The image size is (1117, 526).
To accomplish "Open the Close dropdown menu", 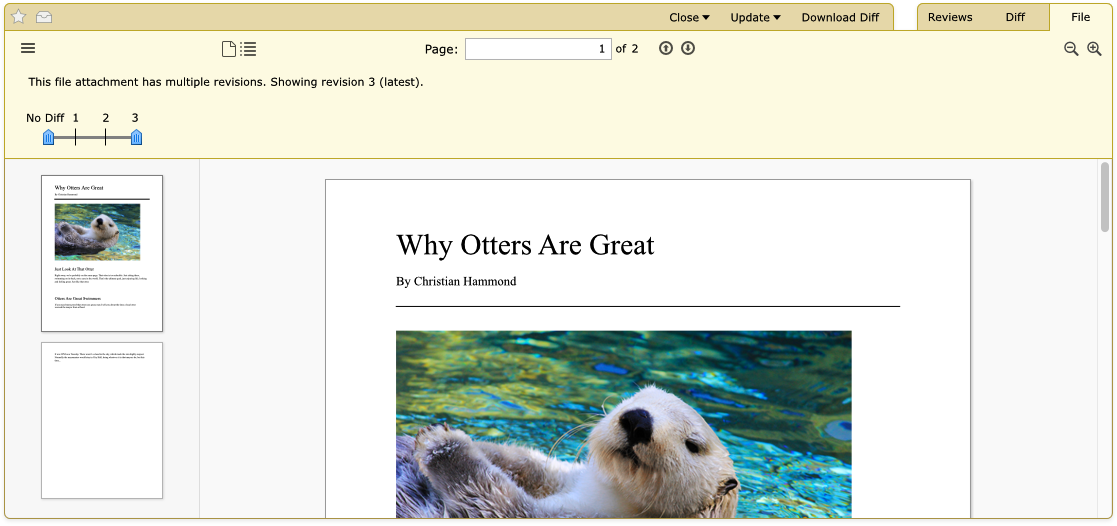I will pos(689,18).
